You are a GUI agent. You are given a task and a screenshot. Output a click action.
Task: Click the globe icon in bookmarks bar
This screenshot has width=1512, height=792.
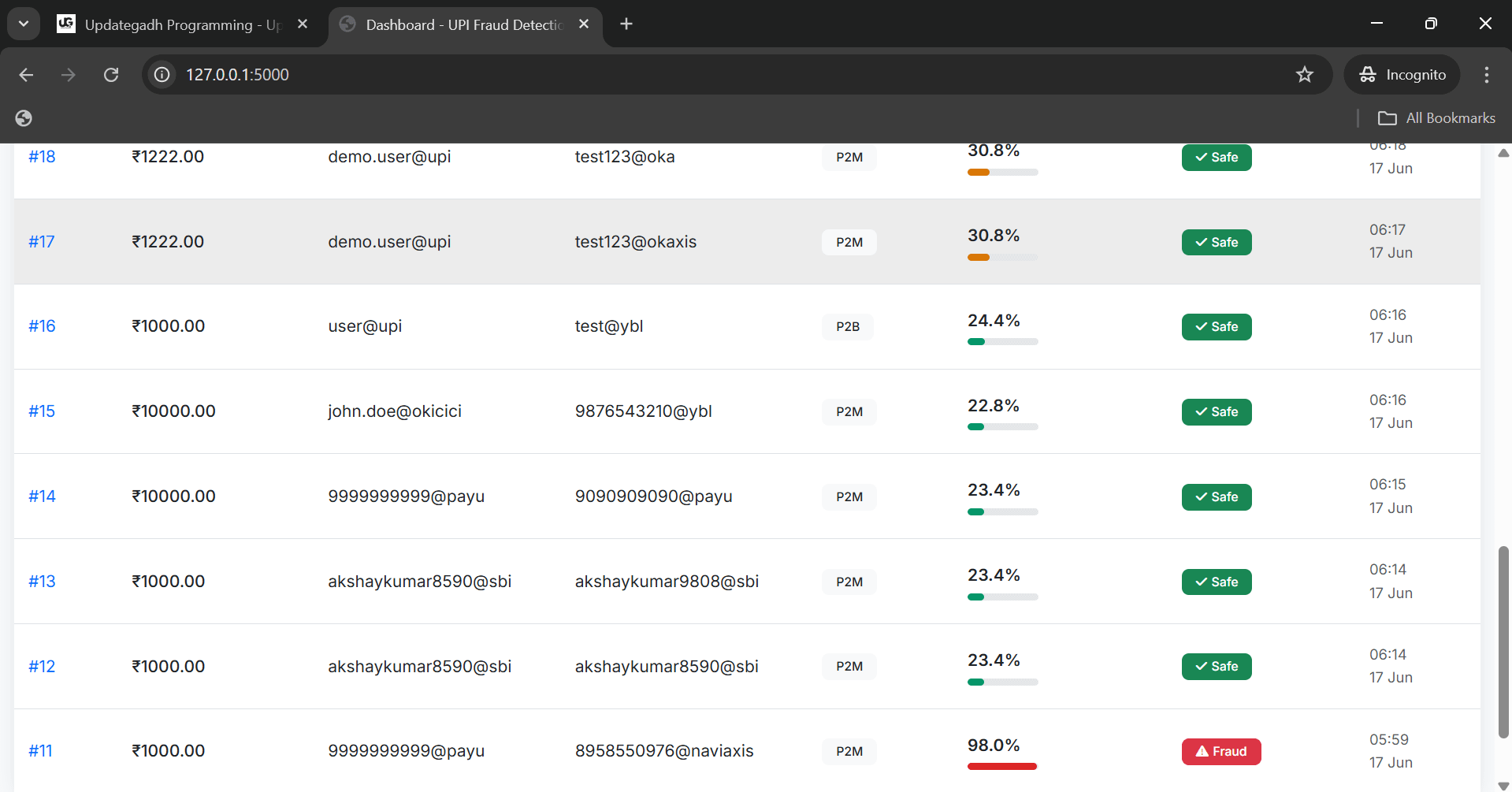[24, 118]
